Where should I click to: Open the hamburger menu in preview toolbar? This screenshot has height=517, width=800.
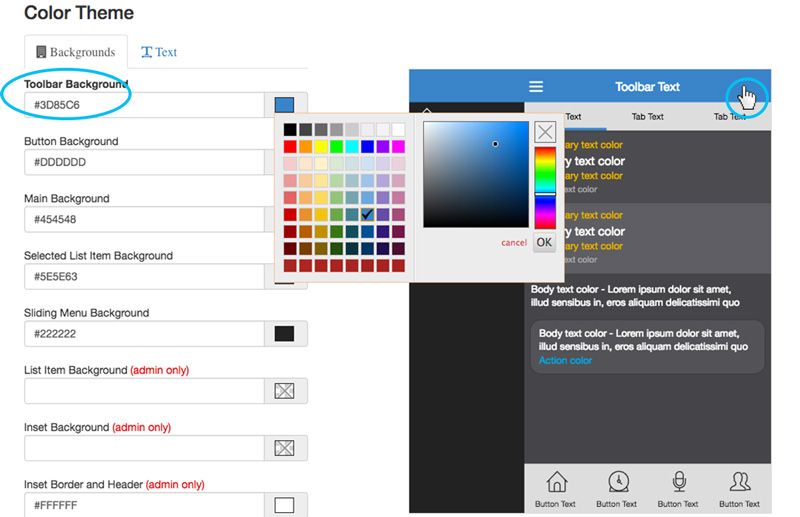coord(536,87)
